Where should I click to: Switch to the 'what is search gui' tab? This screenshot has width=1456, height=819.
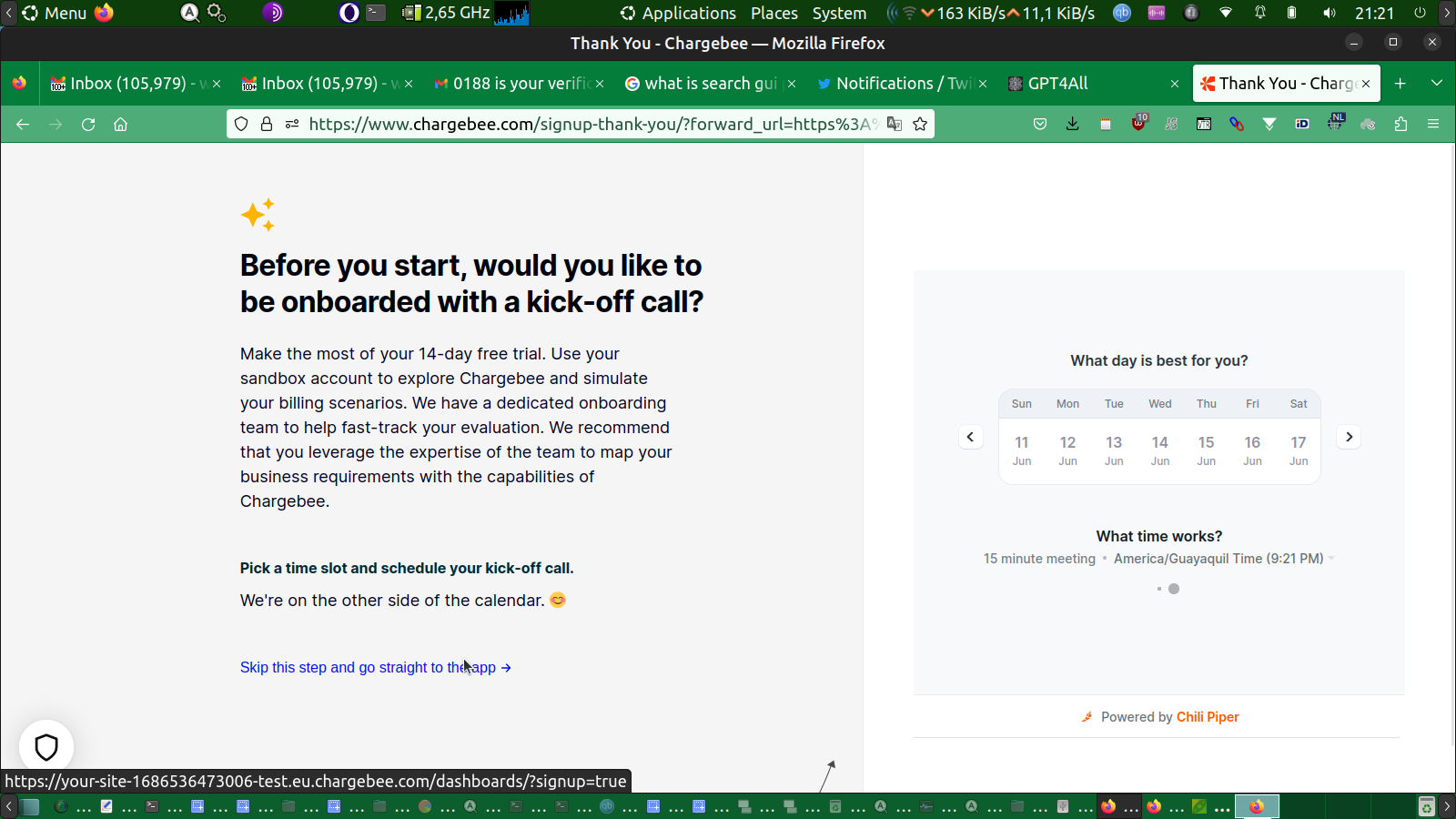(710, 84)
